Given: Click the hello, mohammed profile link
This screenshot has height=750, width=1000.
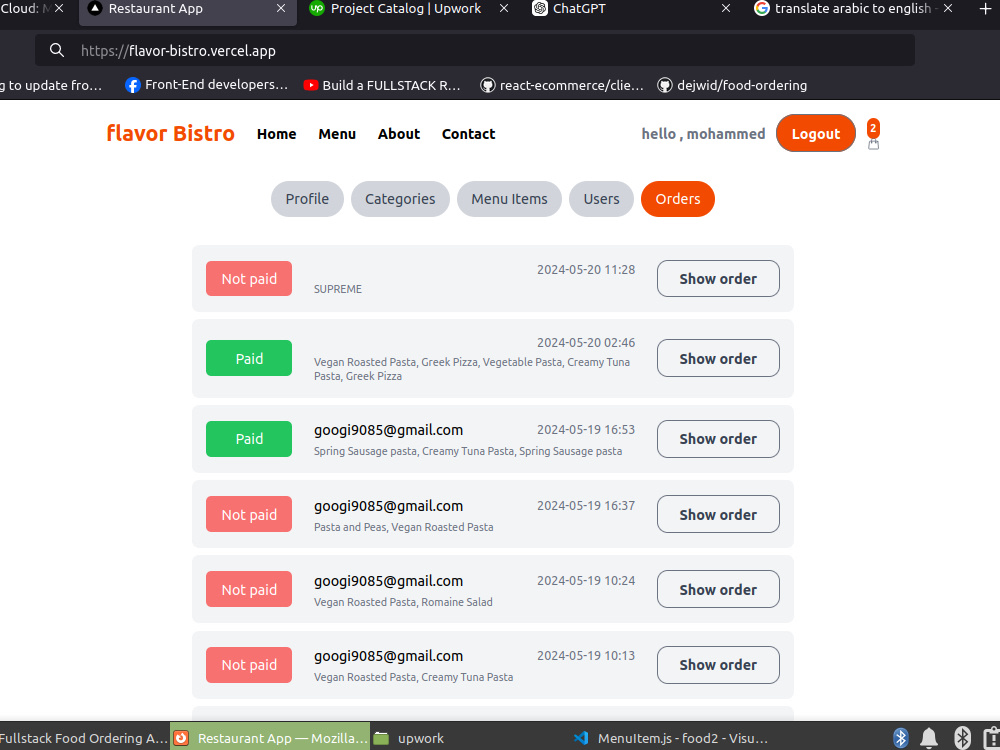Looking at the screenshot, I should [703, 134].
